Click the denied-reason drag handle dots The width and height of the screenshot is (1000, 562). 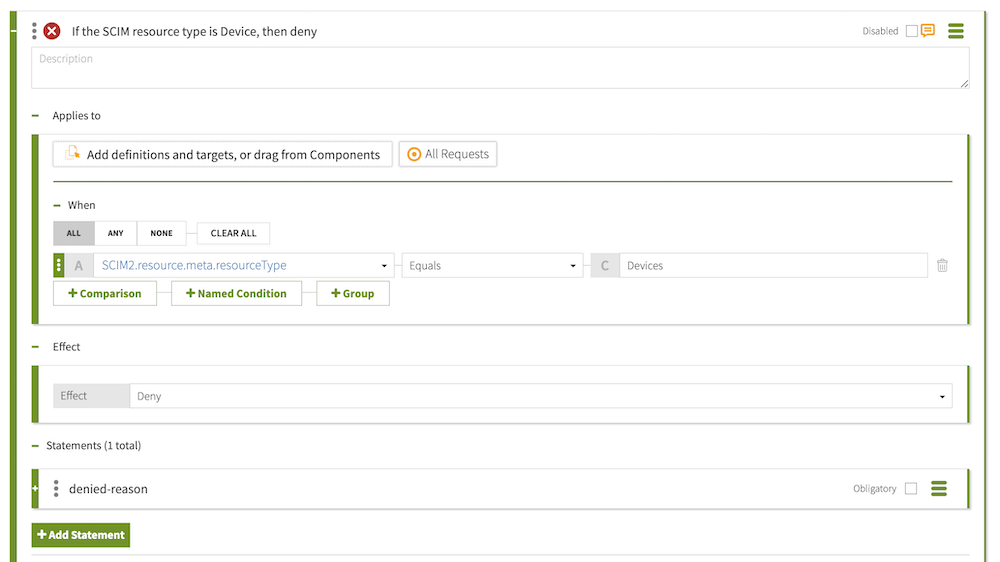[56, 489]
